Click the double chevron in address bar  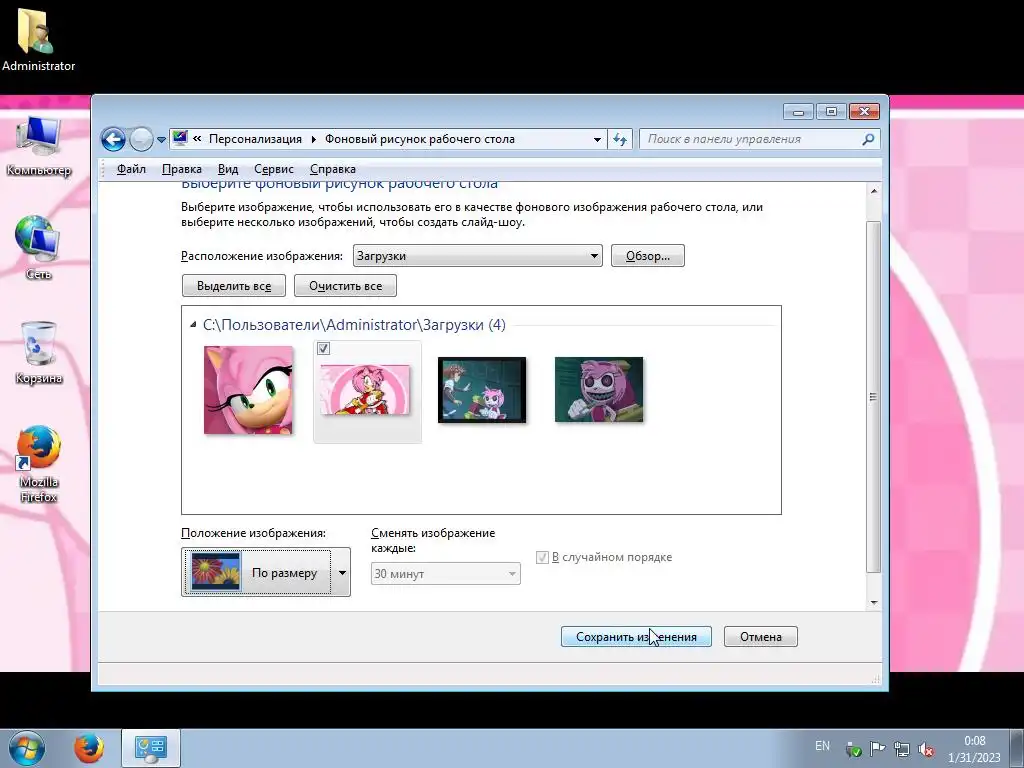click(197, 138)
